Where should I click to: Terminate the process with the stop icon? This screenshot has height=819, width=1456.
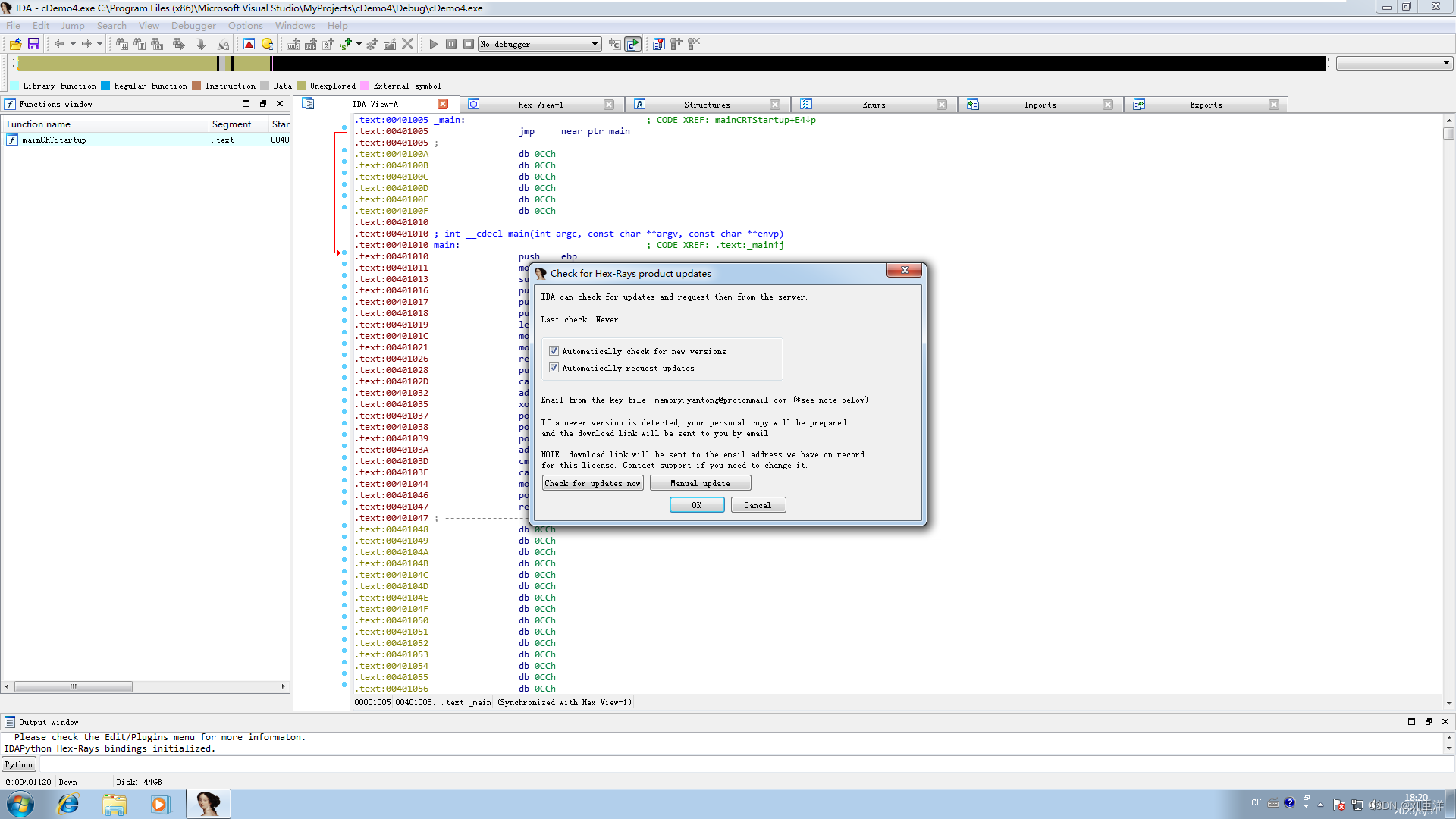coord(469,44)
